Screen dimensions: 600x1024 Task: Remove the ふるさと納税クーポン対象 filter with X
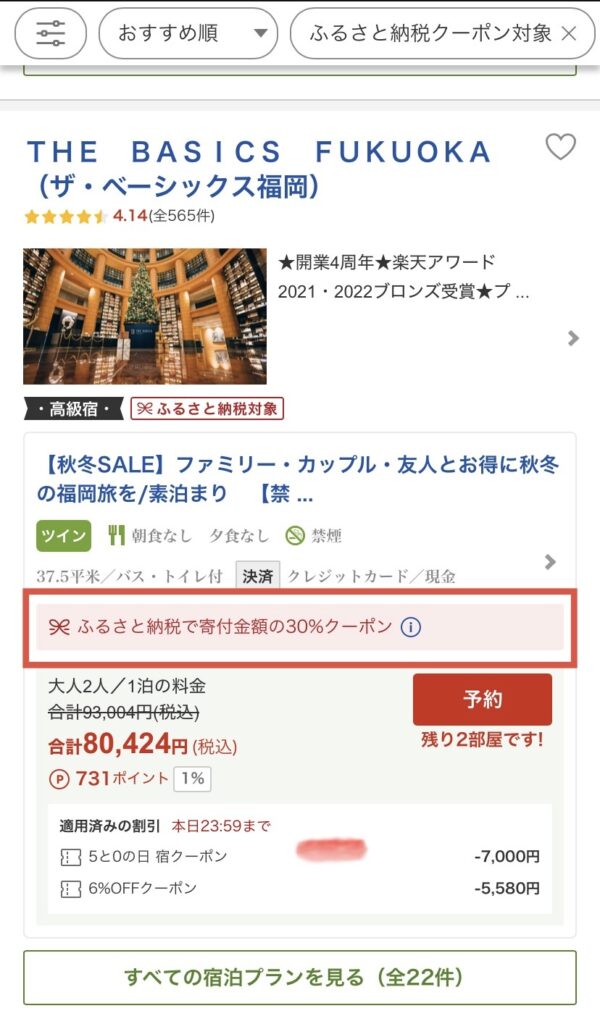pyautogui.click(x=569, y=33)
